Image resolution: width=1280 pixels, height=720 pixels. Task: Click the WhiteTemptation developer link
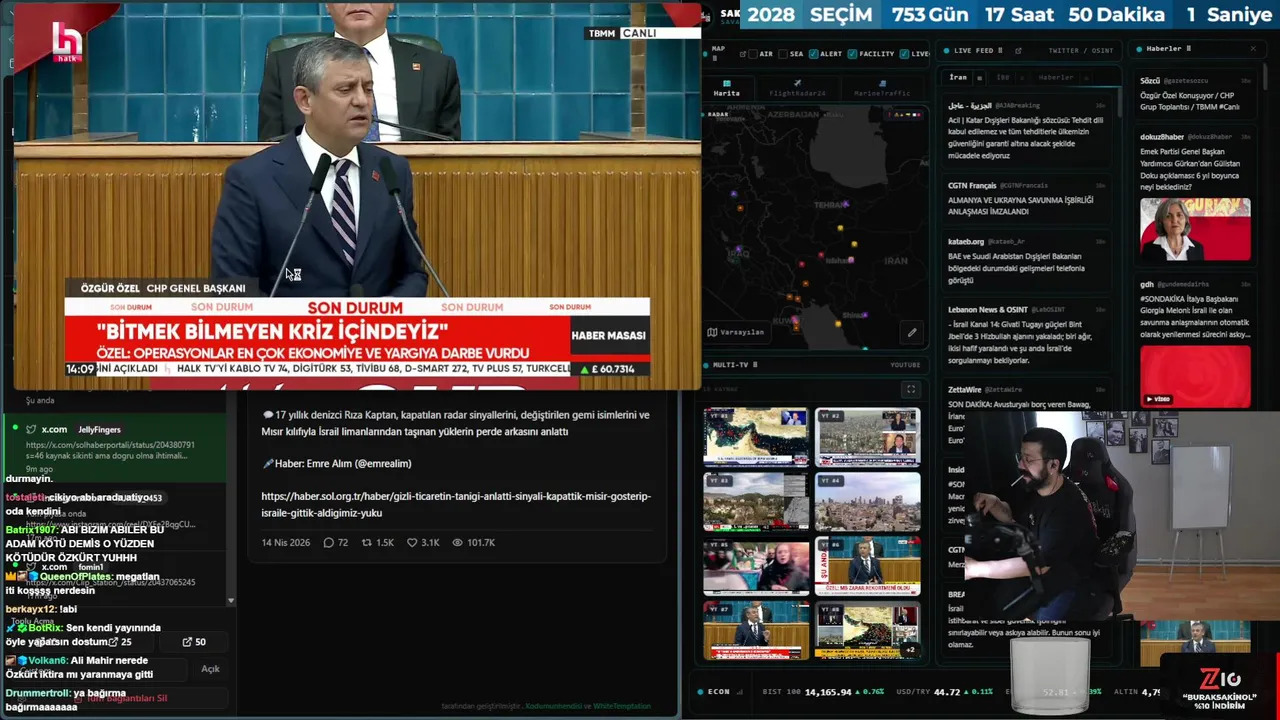[x=622, y=706]
